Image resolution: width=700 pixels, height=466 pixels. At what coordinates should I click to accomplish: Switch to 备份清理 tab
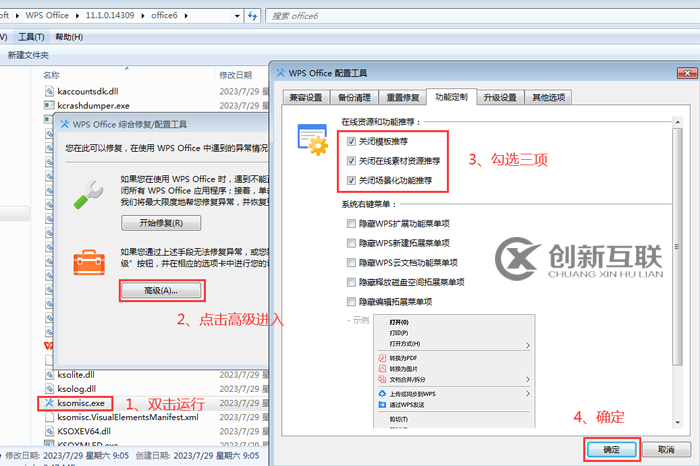[x=354, y=97]
